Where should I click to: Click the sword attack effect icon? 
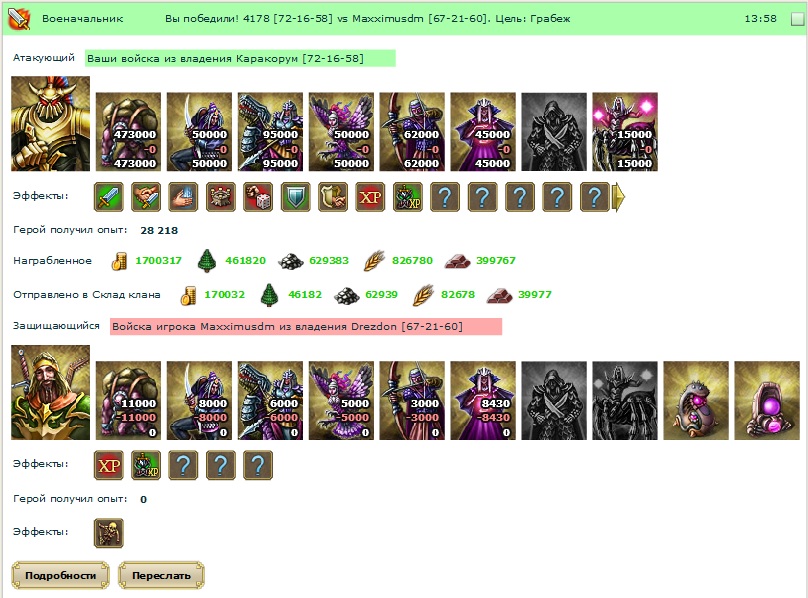click(109, 197)
